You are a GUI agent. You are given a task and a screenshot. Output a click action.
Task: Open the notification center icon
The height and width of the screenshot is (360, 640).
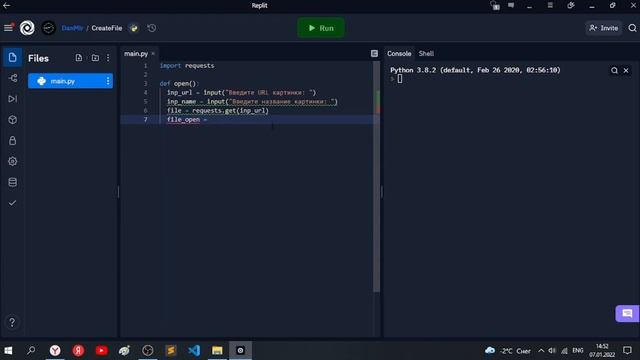pyautogui.click(x=627, y=351)
